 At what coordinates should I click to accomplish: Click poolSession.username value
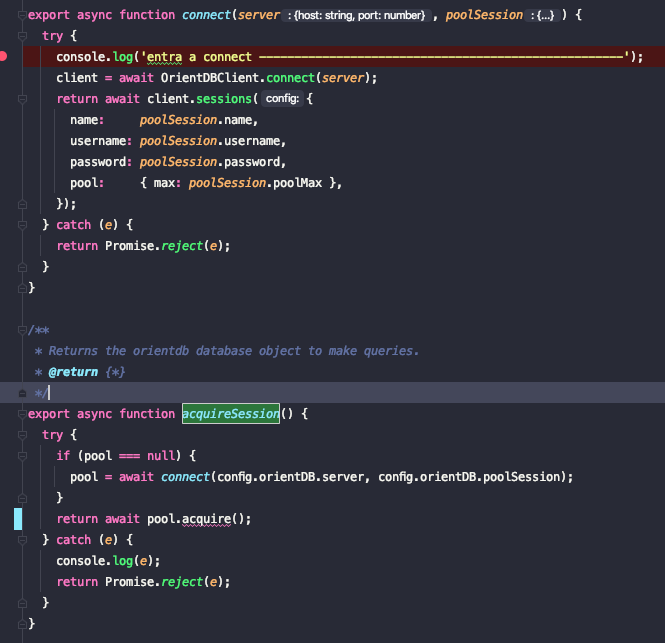[210, 141]
